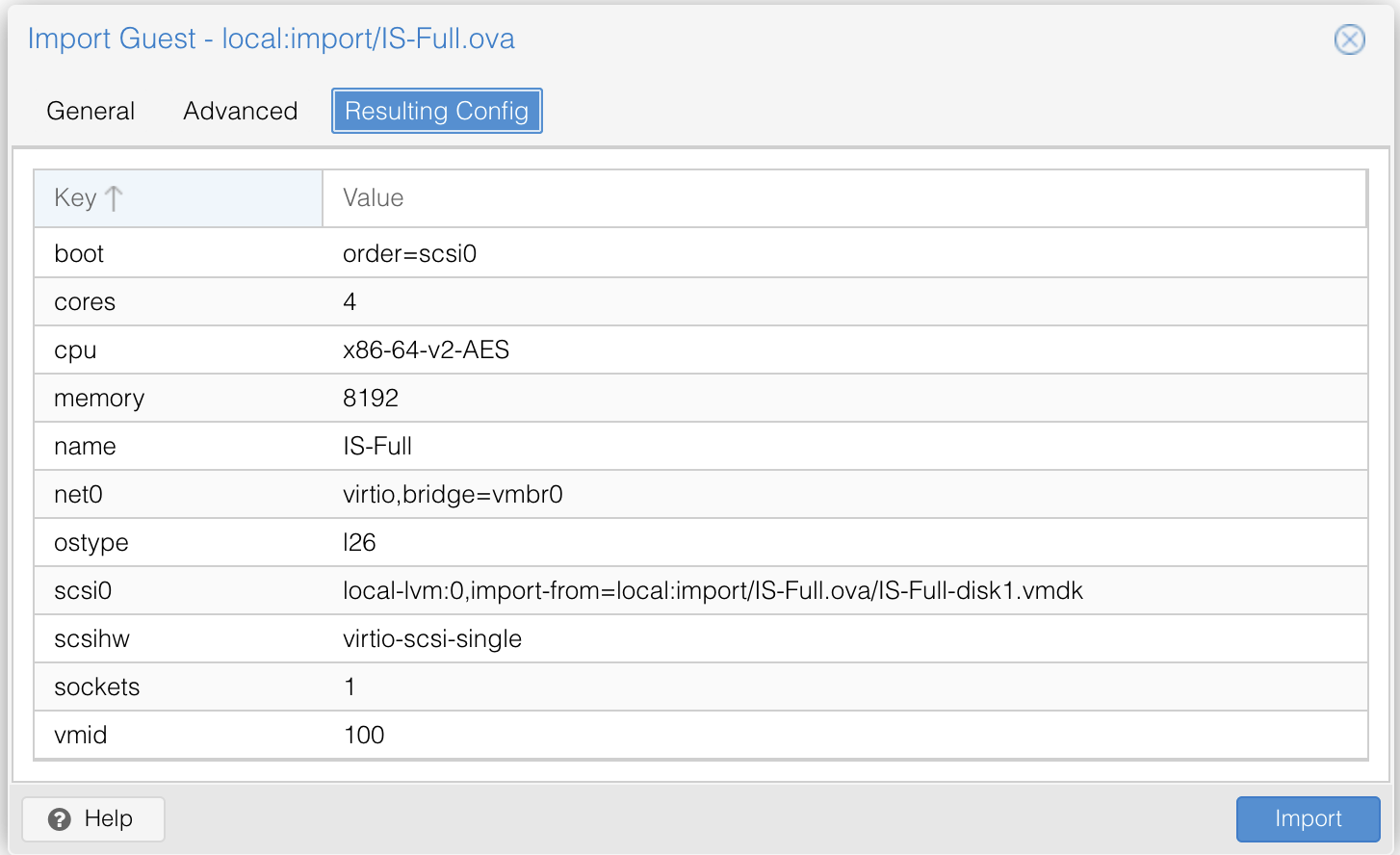This screenshot has height=855, width=1400.
Task: Click the scsihw virtio-scsi-single row
Action: pos(701,638)
